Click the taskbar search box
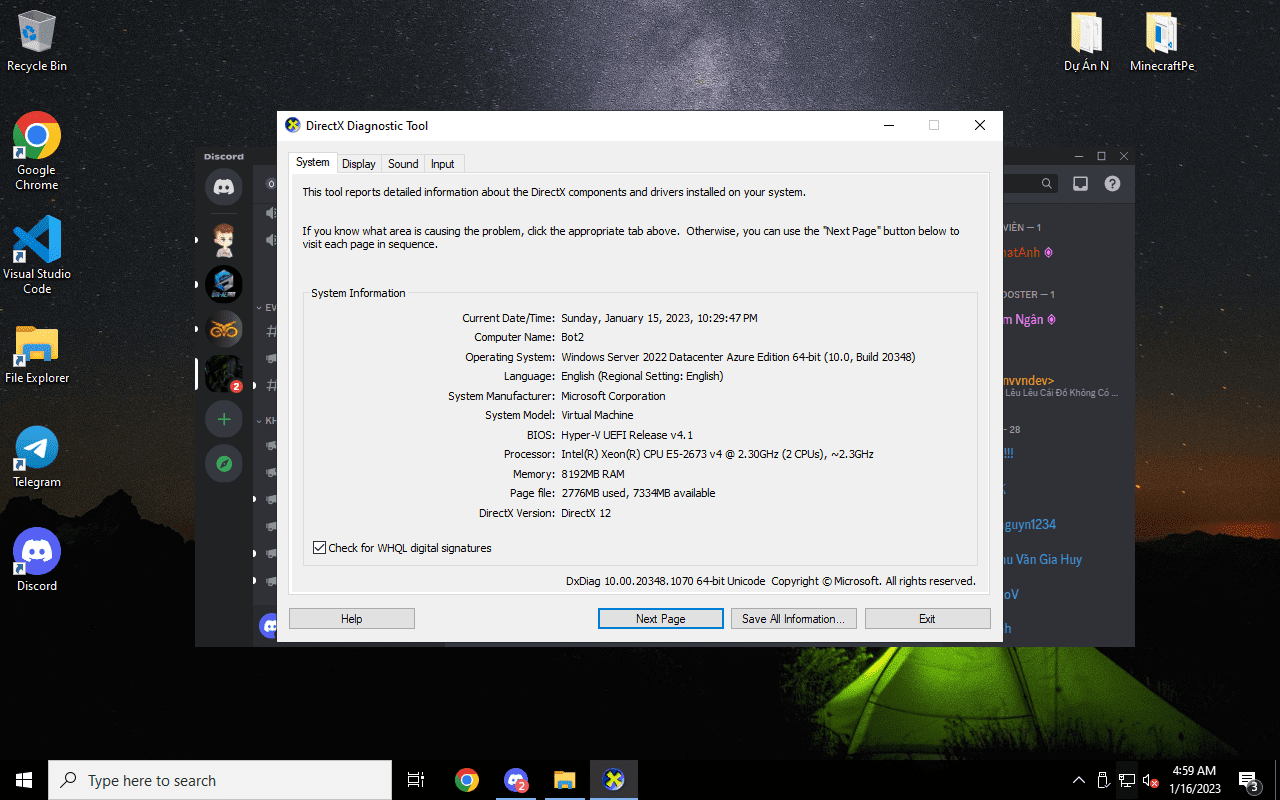Screen dimensions: 1280x800 click(x=220, y=780)
